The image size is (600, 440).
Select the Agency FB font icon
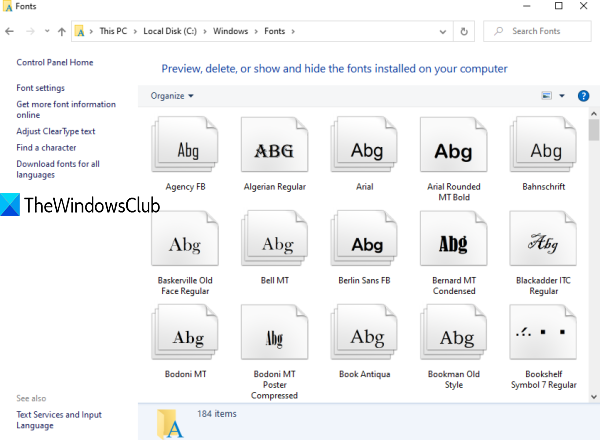pos(185,144)
